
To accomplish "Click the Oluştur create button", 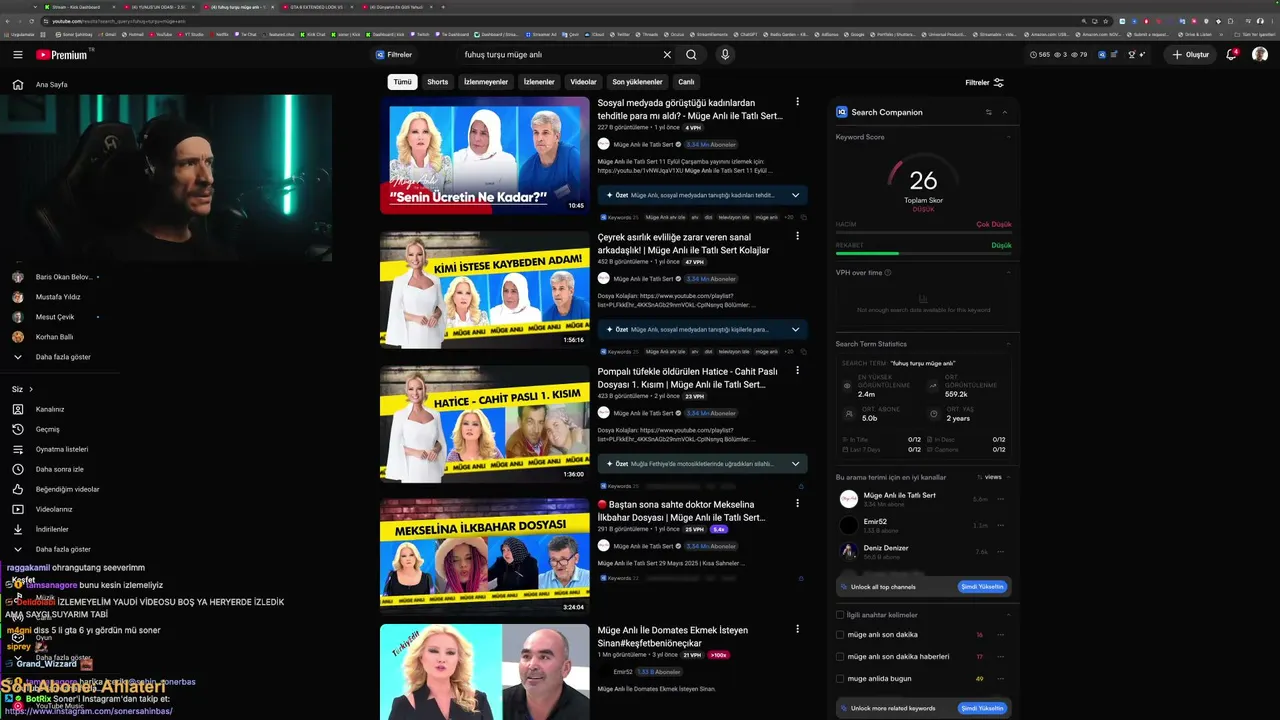I will coord(1190,55).
